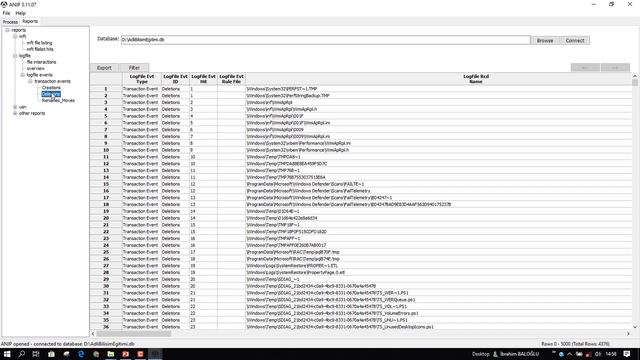This screenshot has height=360, width=640.
Task: Click the Filter button
Action: 134,68
